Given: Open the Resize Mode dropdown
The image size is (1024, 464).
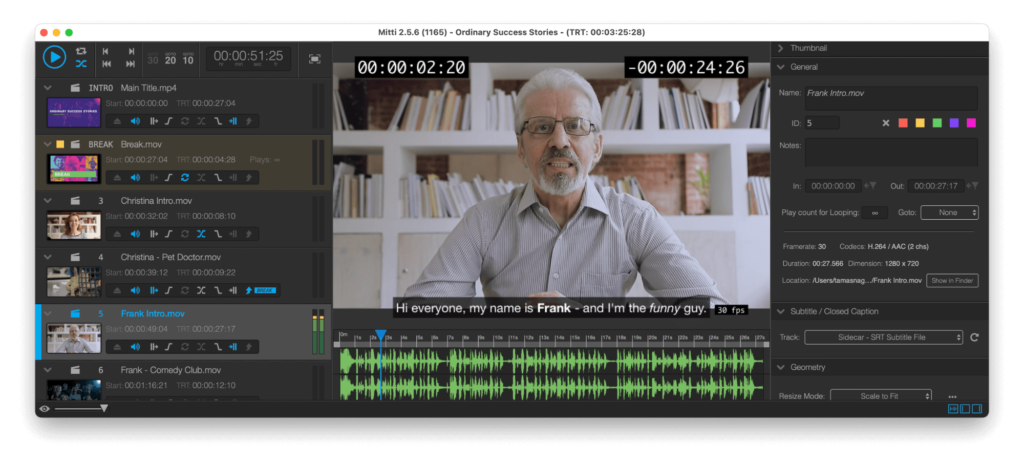Looking at the screenshot, I should pyautogui.click(x=881, y=396).
